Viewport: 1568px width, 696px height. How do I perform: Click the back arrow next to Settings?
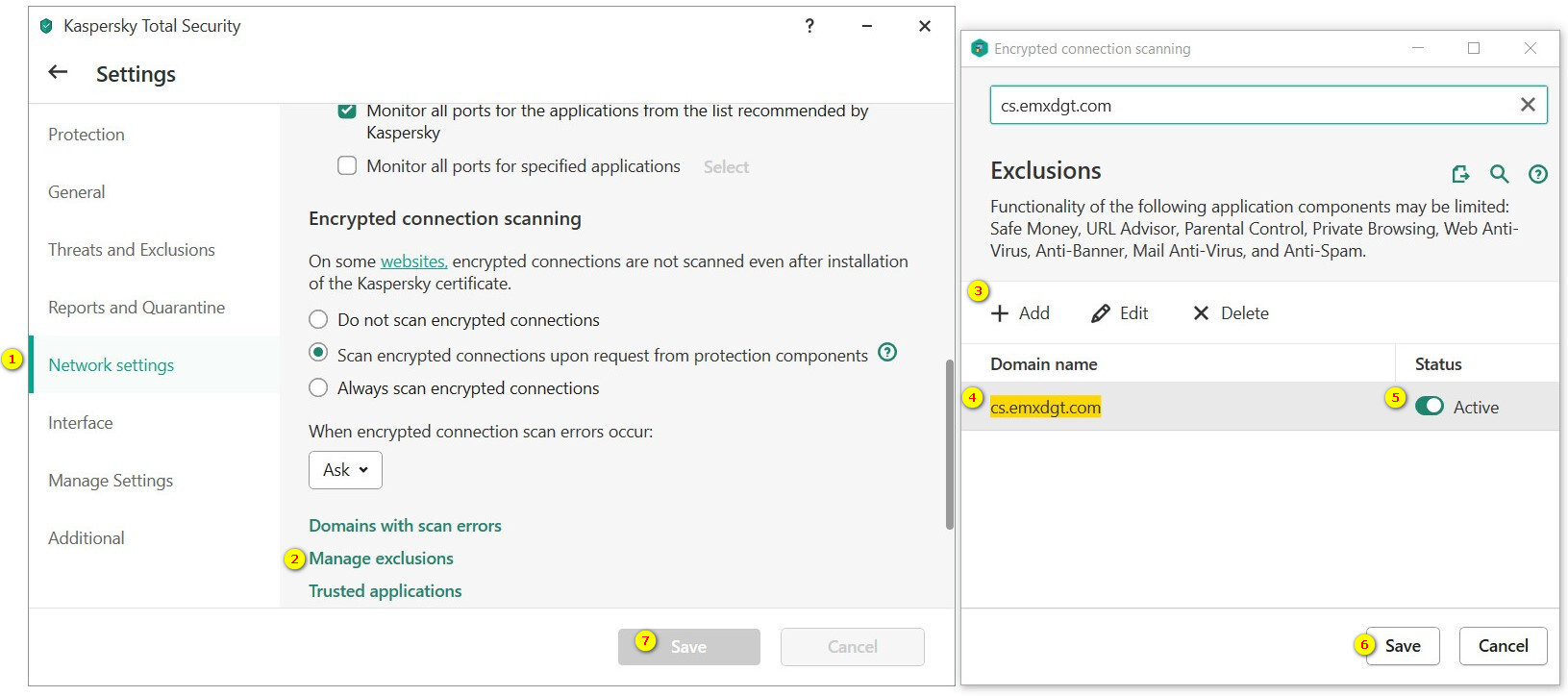(x=58, y=72)
